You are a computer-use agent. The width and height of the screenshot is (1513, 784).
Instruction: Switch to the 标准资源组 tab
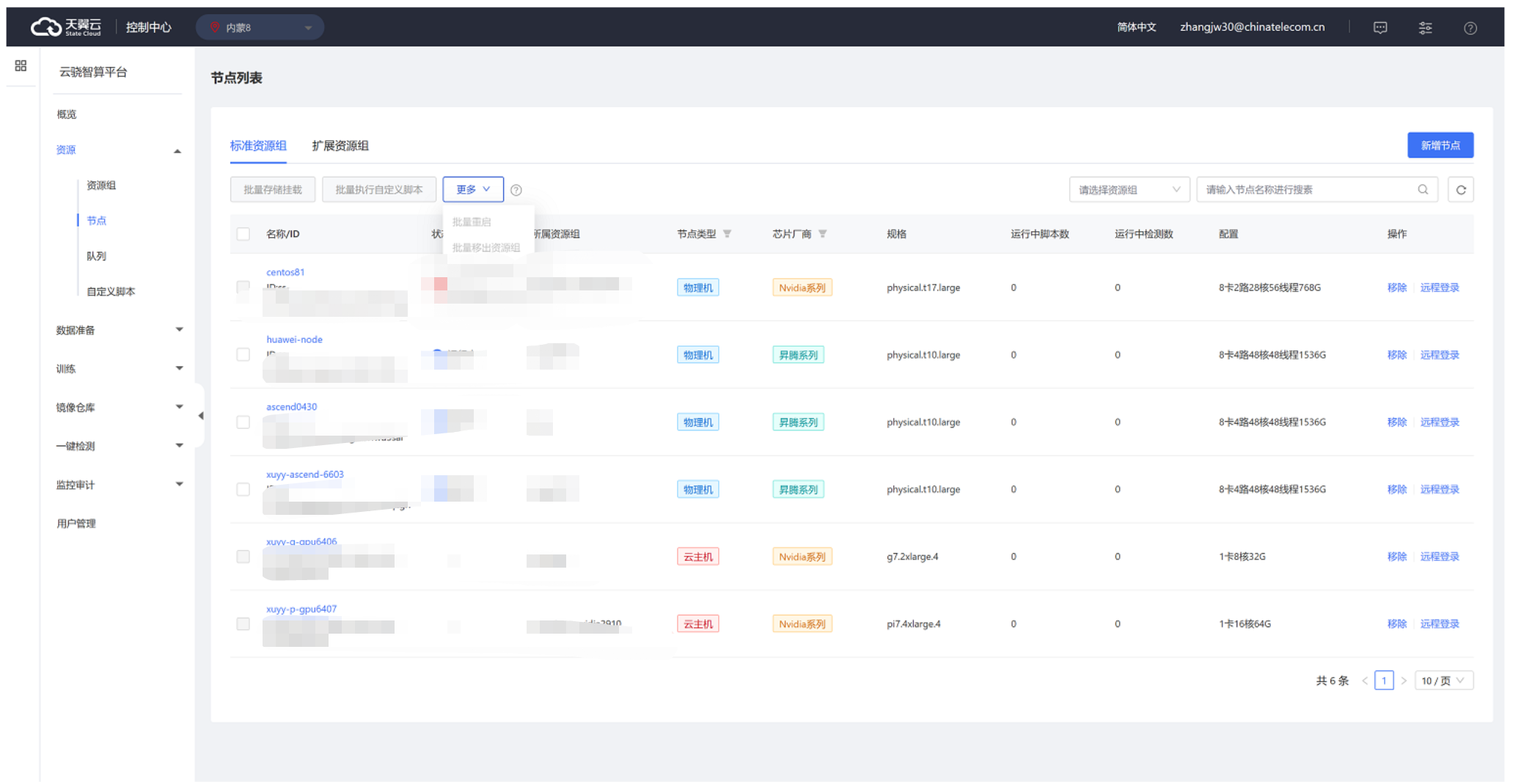258,145
